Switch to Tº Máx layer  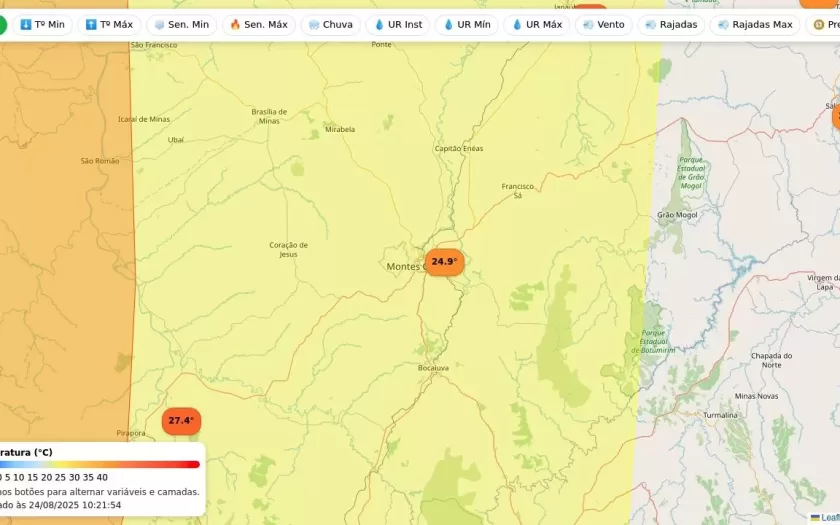tap(108, 24)
